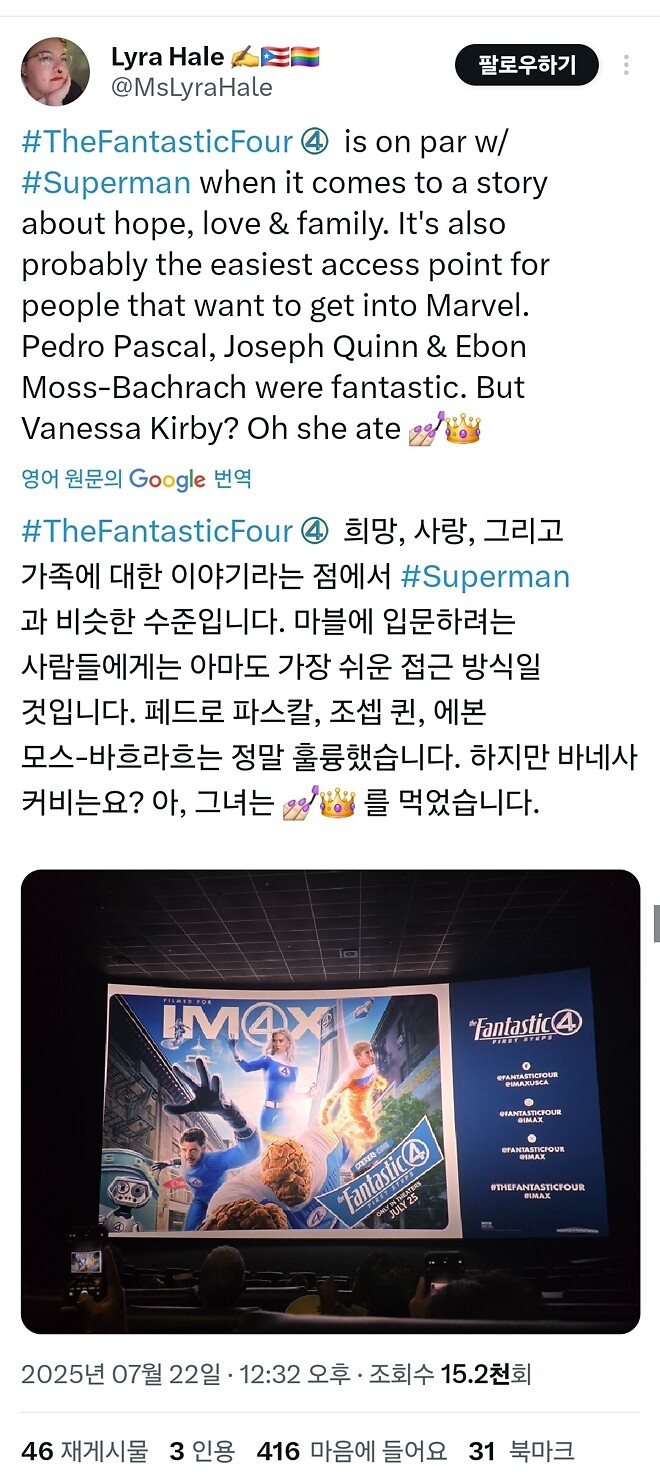
Task: Click the Lyra Hale display name
Action: 167,57
